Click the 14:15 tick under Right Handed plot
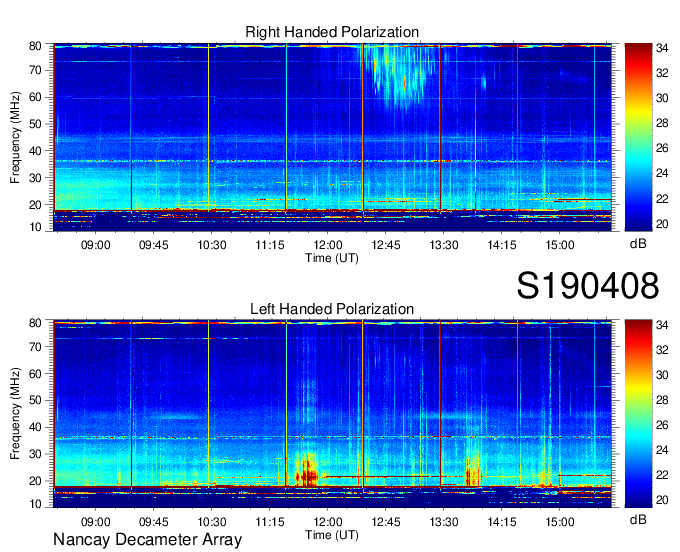The width and height of the screenshot is (680, 552). click(x=502, y=245)
